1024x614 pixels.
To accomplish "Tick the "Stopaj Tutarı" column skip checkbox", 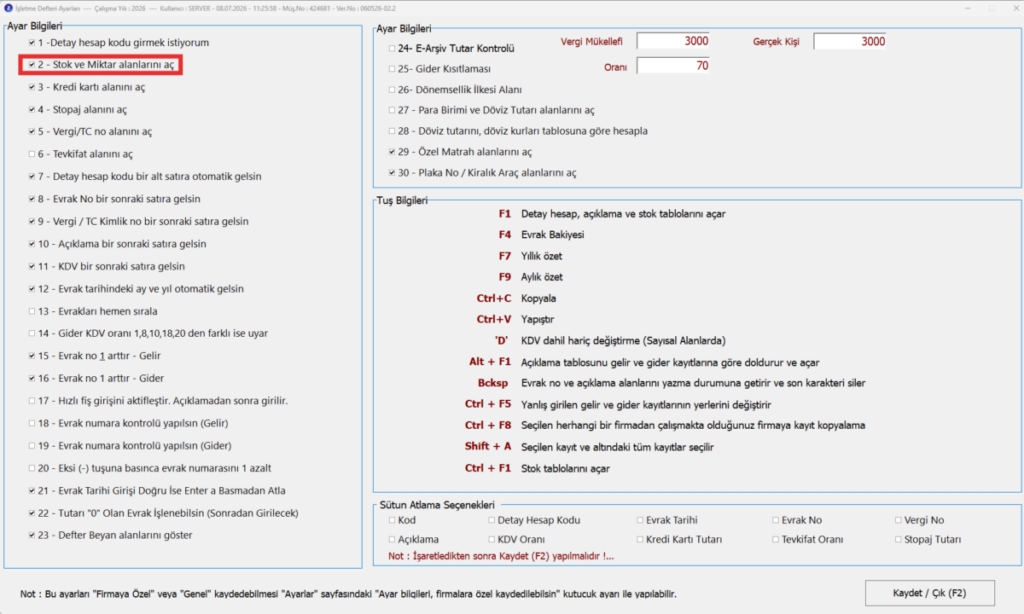I will click(899, 540).
